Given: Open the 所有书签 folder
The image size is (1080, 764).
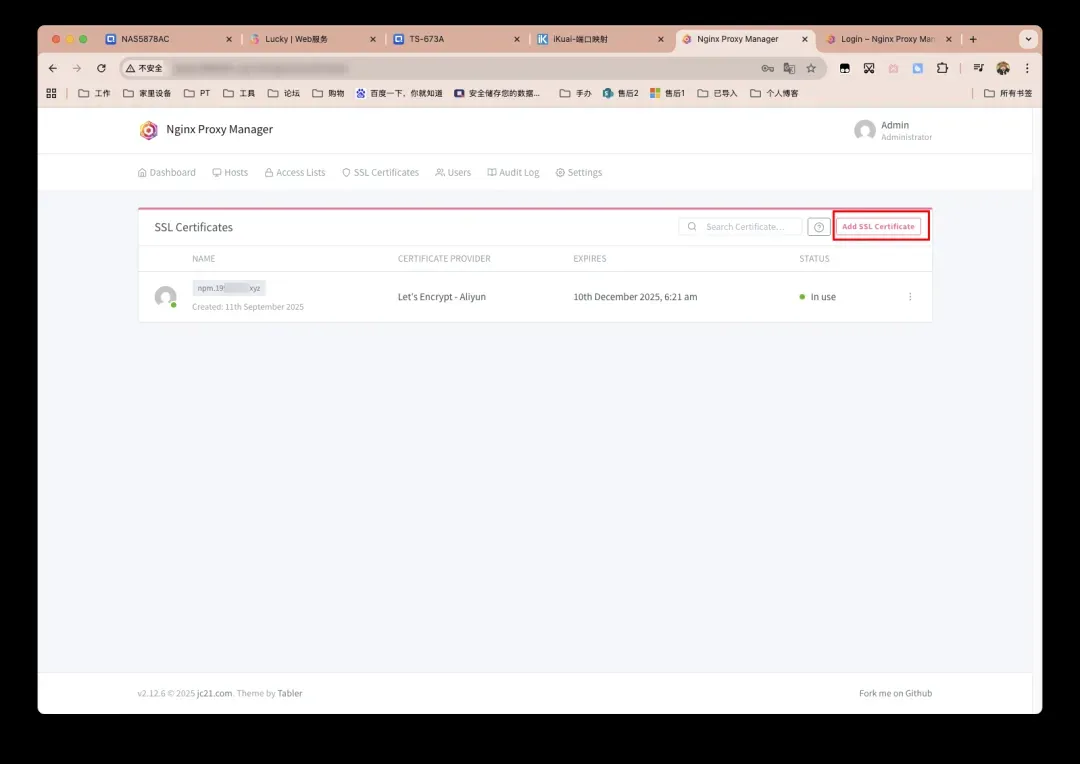Looking at the screenshot, I should pos(1008,93).
